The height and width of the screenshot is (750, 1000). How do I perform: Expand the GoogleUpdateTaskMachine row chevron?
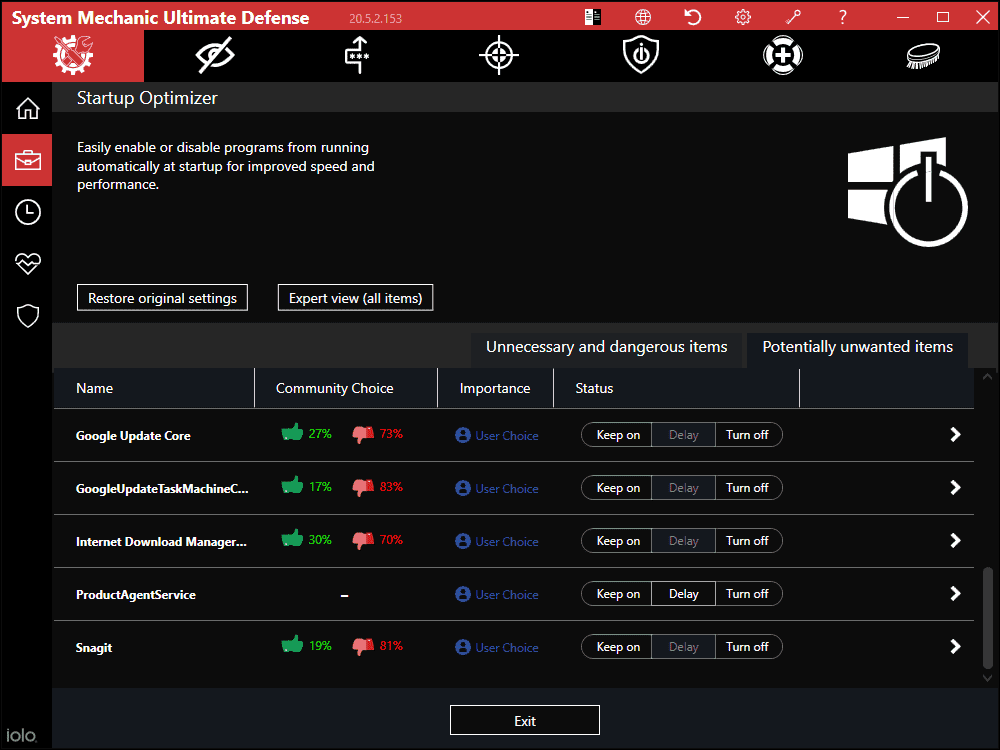tap(954, 487)
